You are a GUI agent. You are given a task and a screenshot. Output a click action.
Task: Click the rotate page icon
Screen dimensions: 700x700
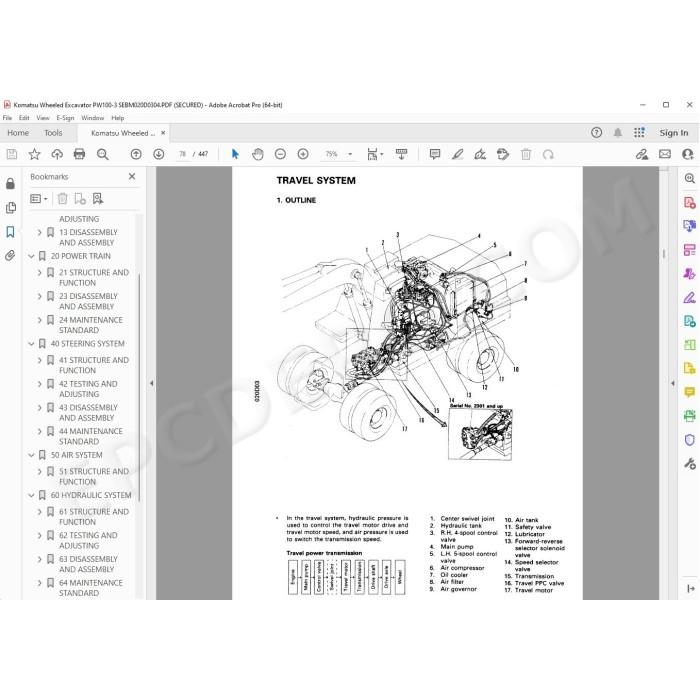click(548, 154)
